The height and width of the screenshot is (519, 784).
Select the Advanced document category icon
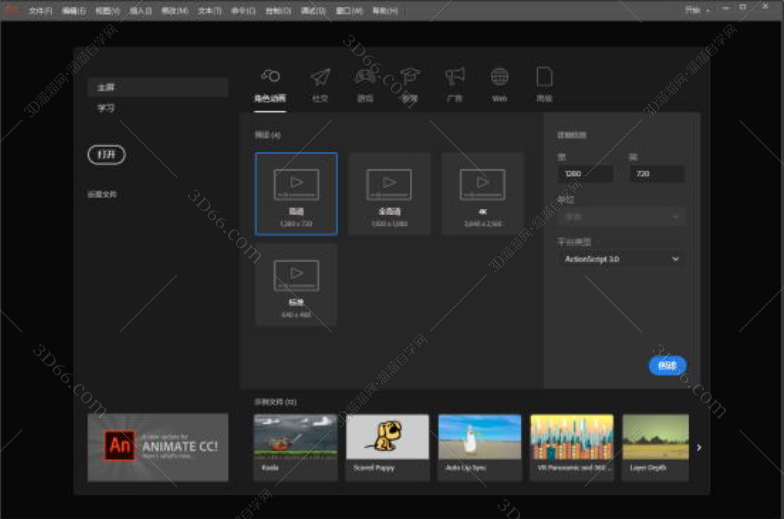pyautogui.click(x=544, y=77)
